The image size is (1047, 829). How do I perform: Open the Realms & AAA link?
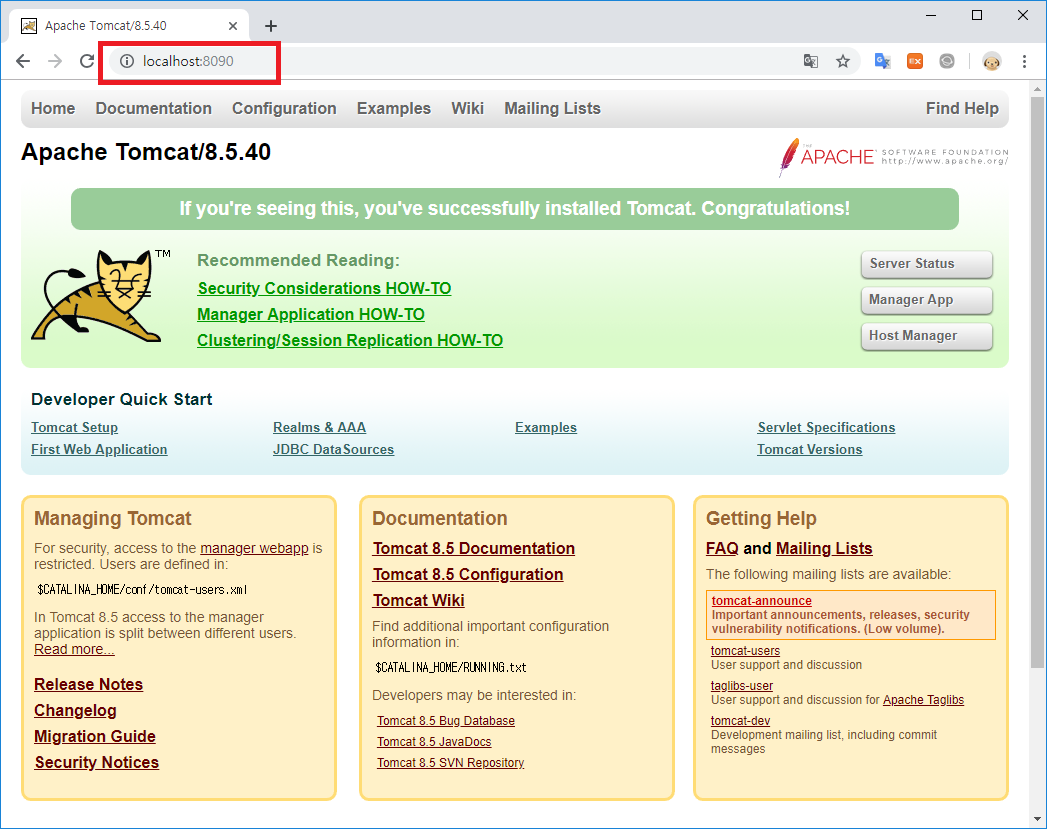pos(319,427)
